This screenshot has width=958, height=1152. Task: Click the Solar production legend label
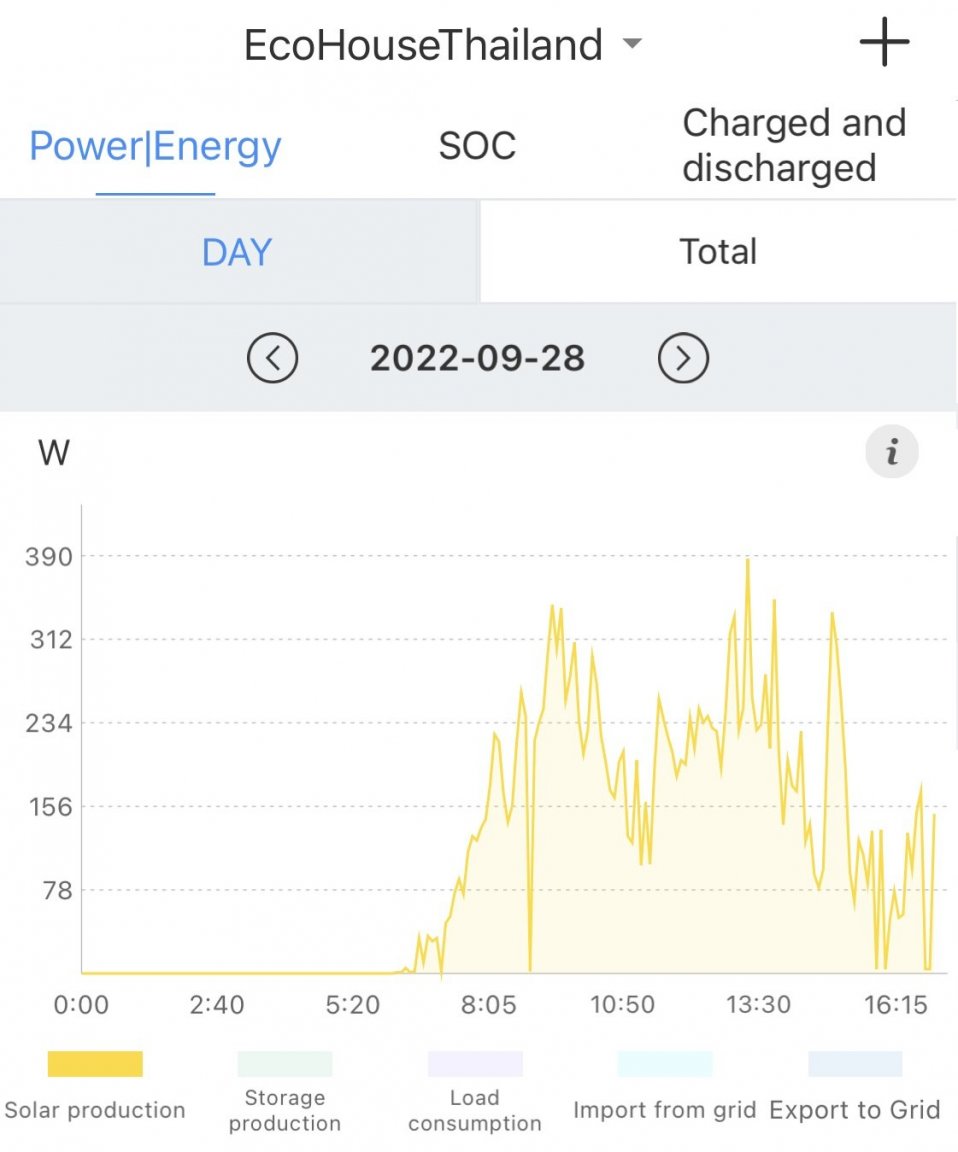pos(95,1109)
